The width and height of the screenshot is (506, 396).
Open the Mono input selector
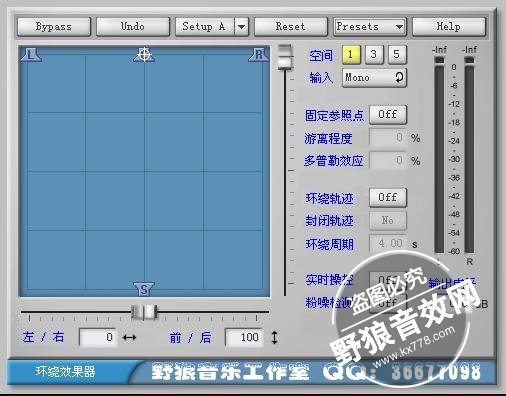[374, 78]
